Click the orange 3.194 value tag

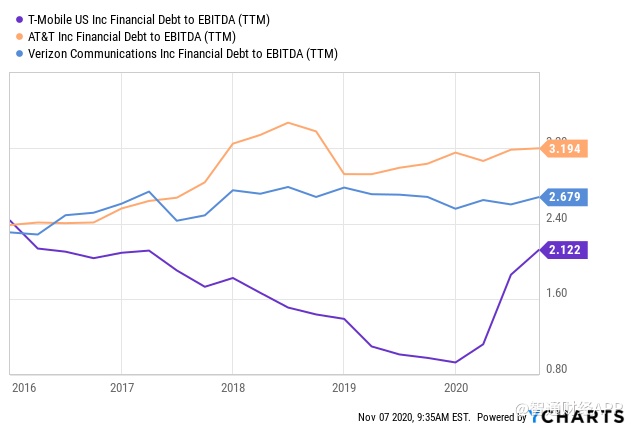point(565,149)
